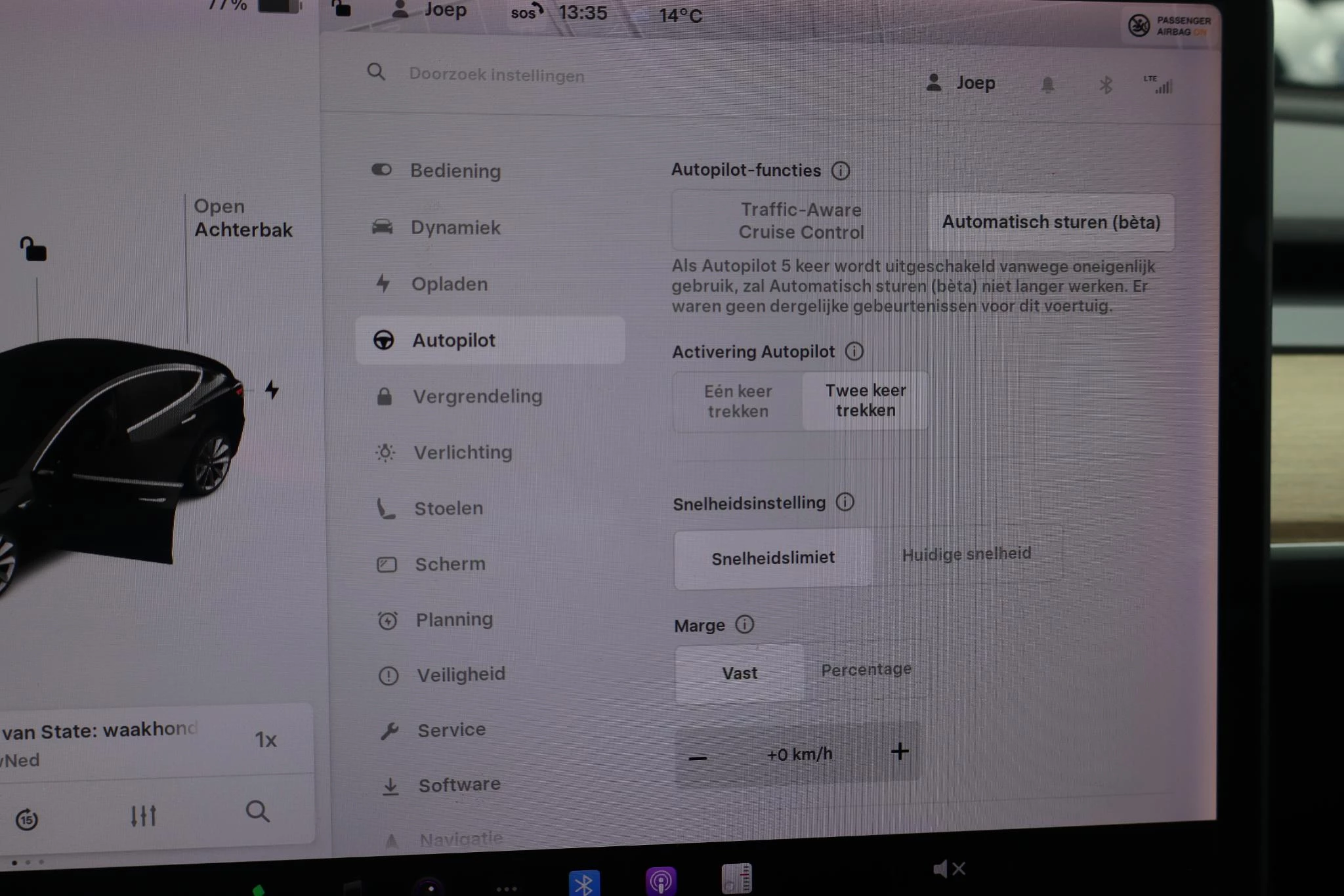Image resolution: width=1344 pixels, height=896 pixels.
Task: Show info about Snelheidsinstelling
Action: pos(845,502)
